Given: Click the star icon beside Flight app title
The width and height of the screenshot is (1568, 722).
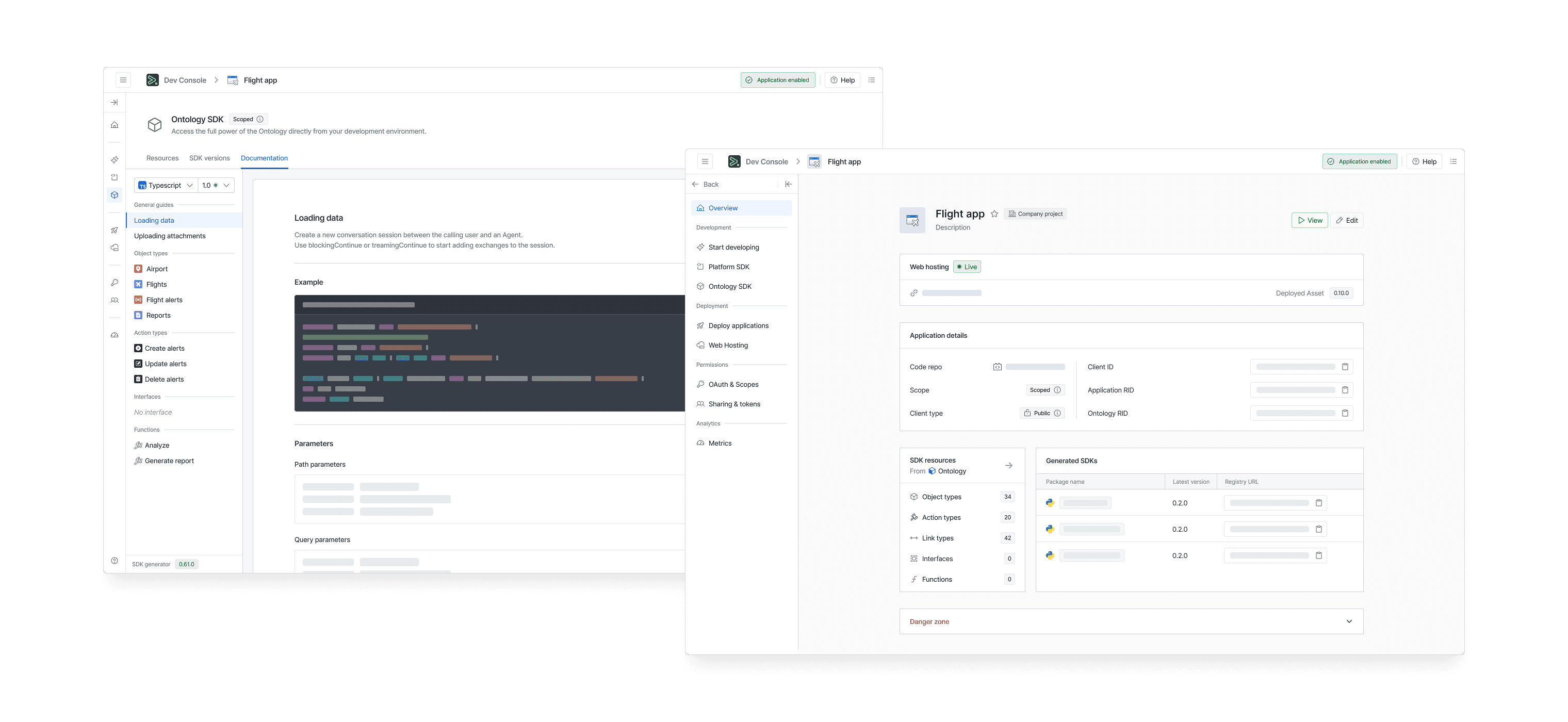Looking at the screenshot, I should coord(994,214).
